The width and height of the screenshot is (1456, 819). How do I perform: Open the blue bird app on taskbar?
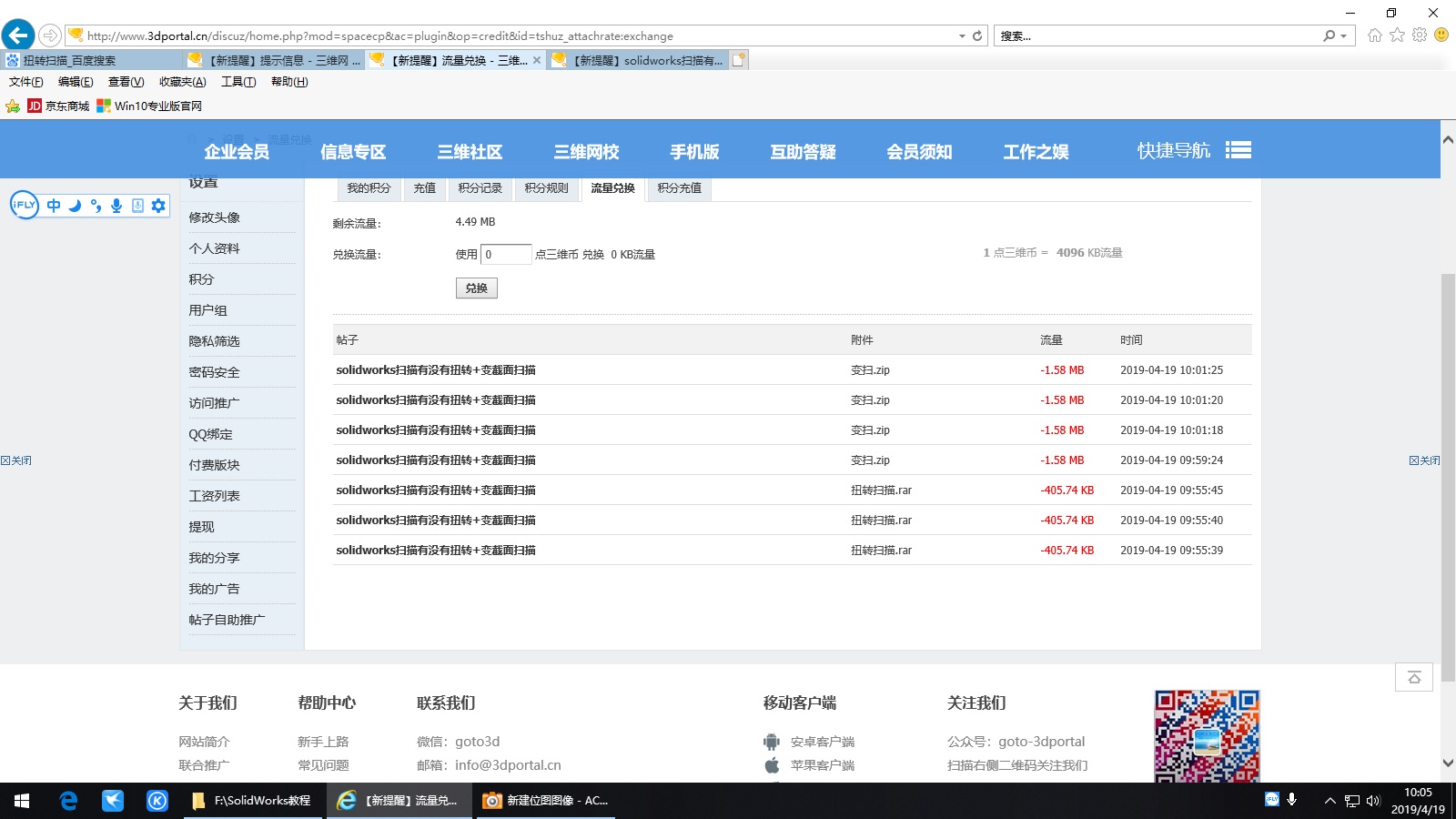coord(113,801)
